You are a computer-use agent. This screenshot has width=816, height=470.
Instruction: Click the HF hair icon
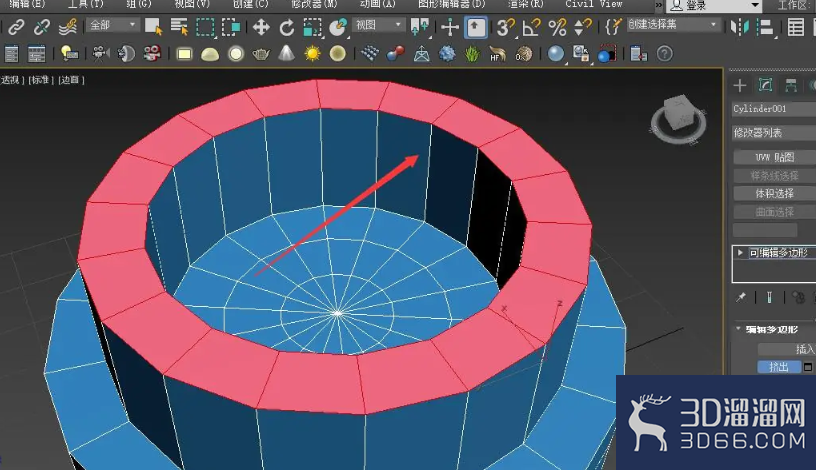[498, 54]
